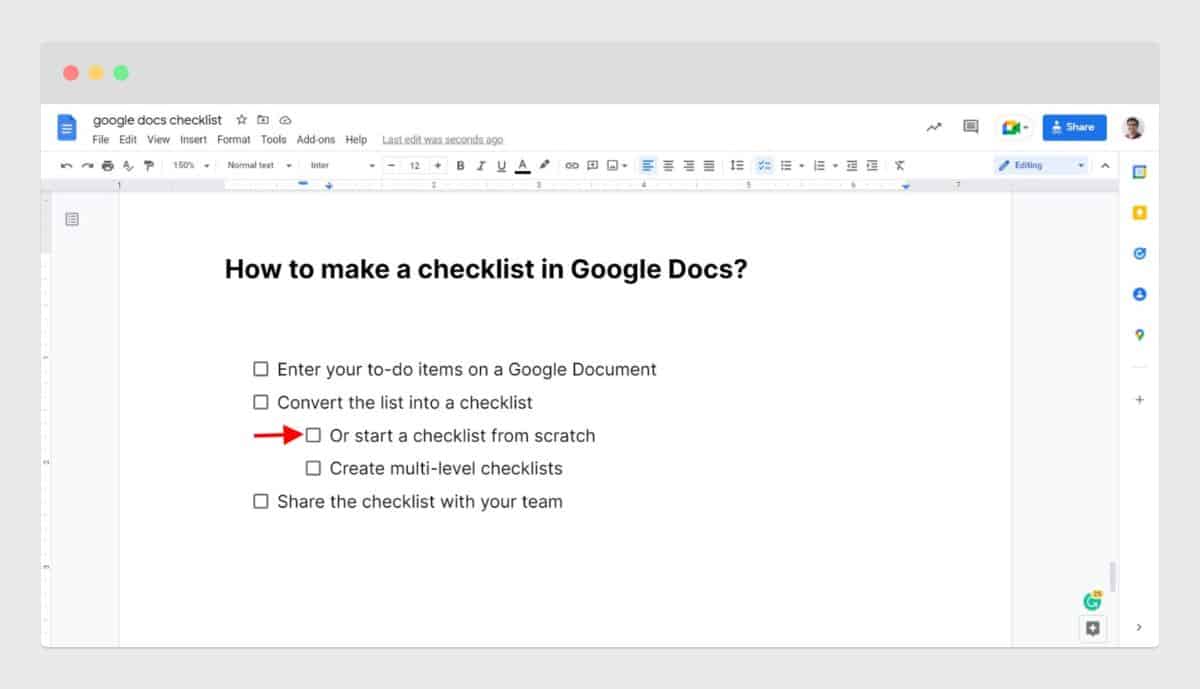Click the Grammarly icon

[x=1093, y=601]
